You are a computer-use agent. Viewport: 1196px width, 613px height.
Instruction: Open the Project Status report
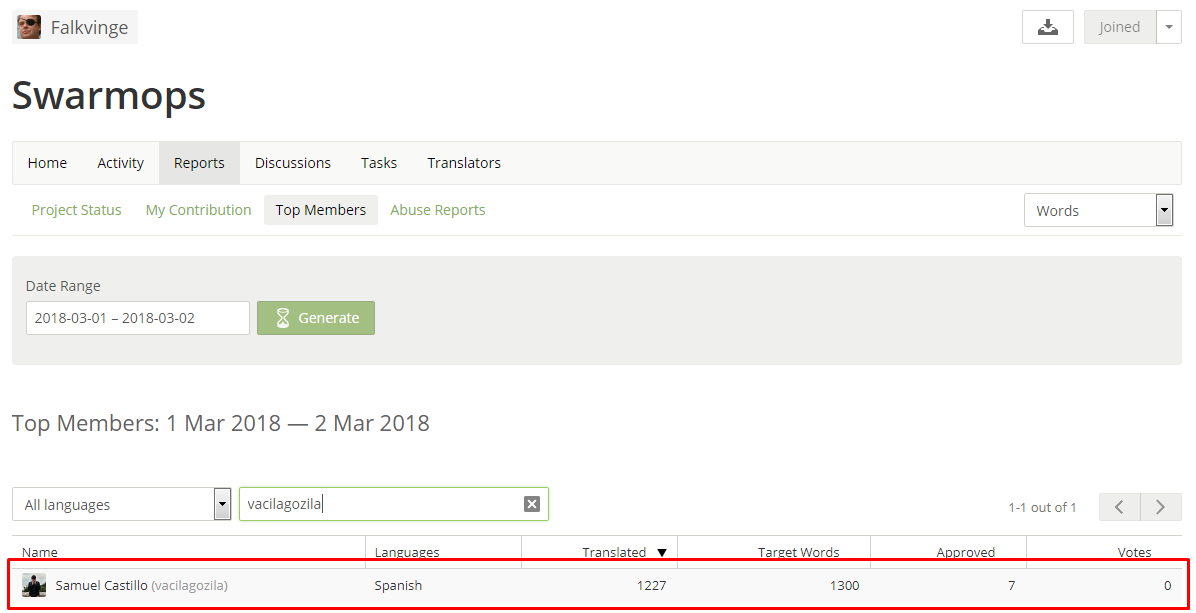coord(76,210)
